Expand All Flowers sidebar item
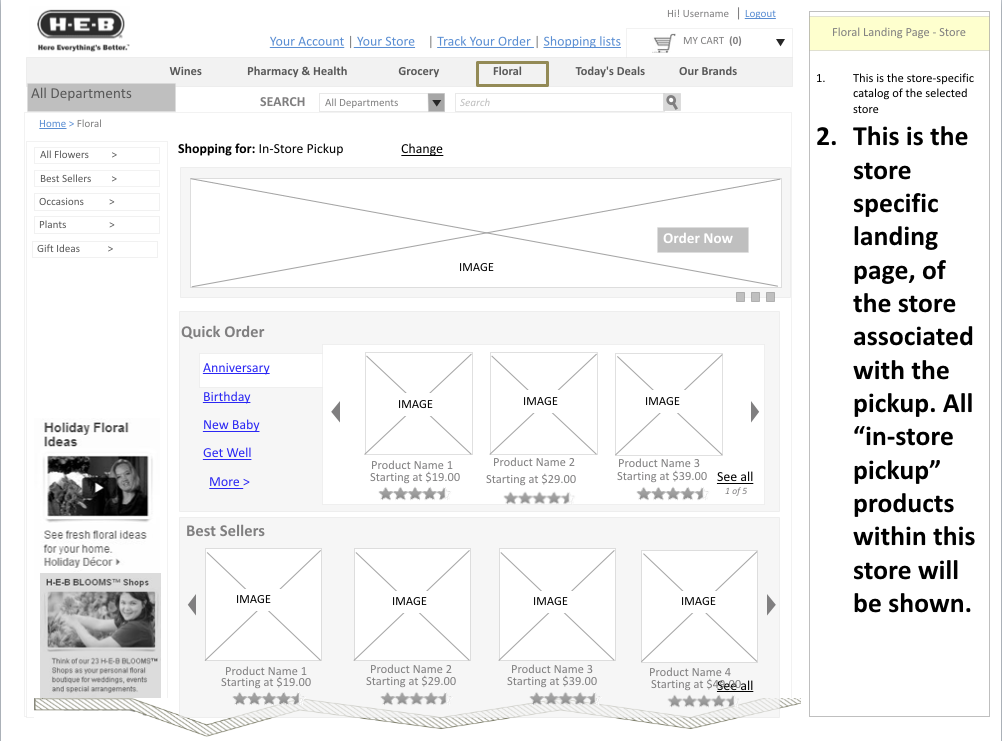 [96, 155]
